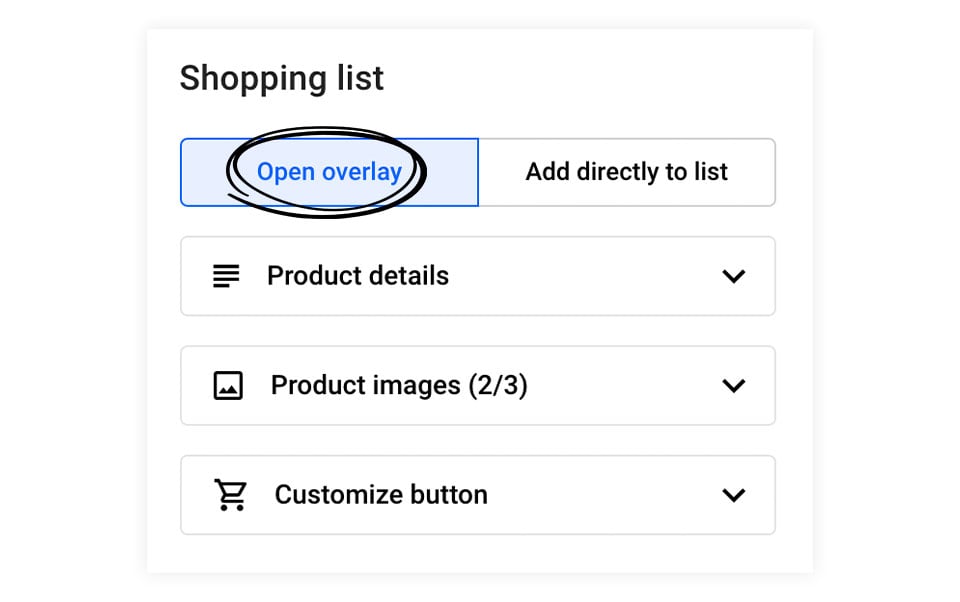Image resolution: width=960 pixels, height=602 pixels.
Task: Click the Shopping list heading
Action: pyautogui.click(x=281, y=78)
